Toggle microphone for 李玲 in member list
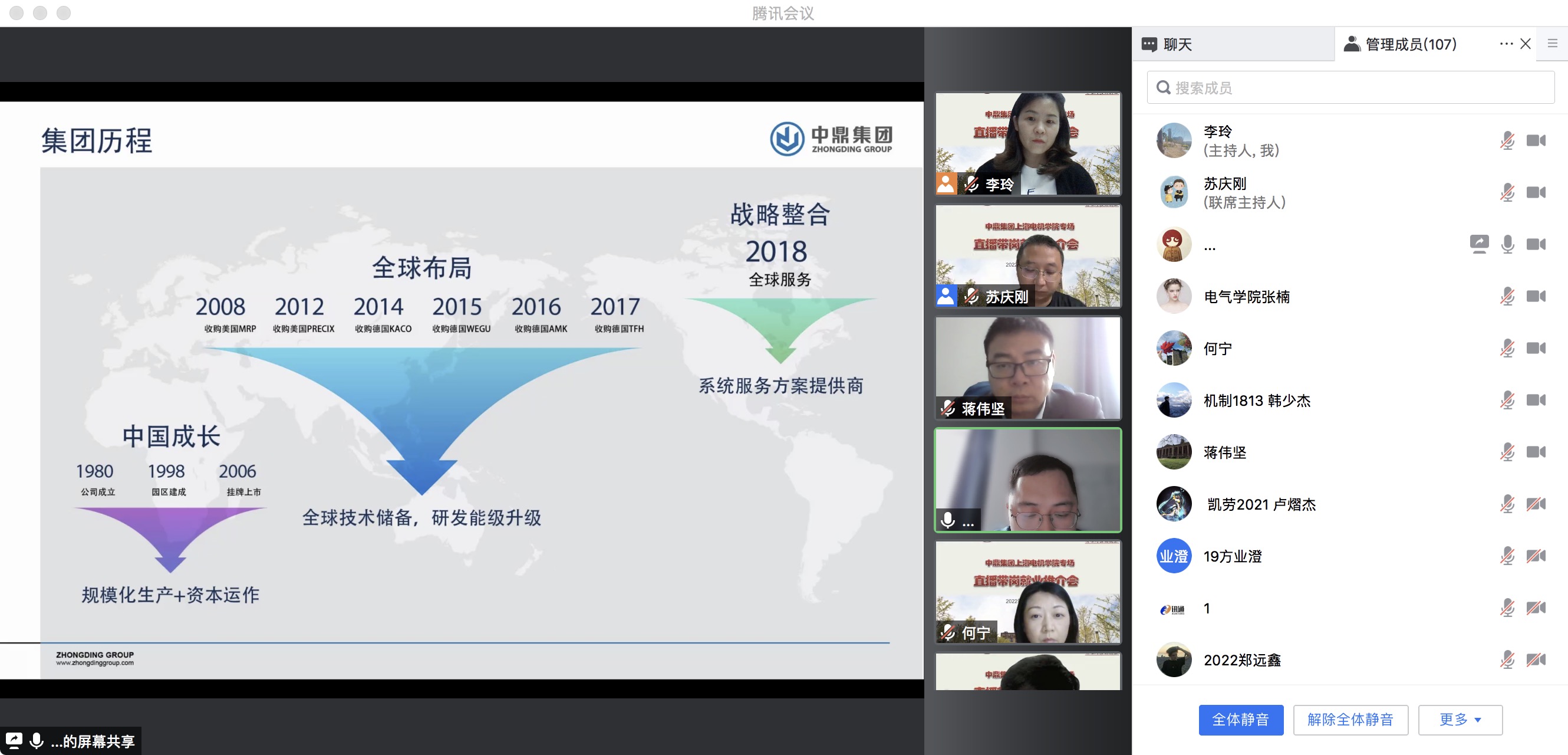This screenshot has height=755, width=1568. click(1507, 140)
